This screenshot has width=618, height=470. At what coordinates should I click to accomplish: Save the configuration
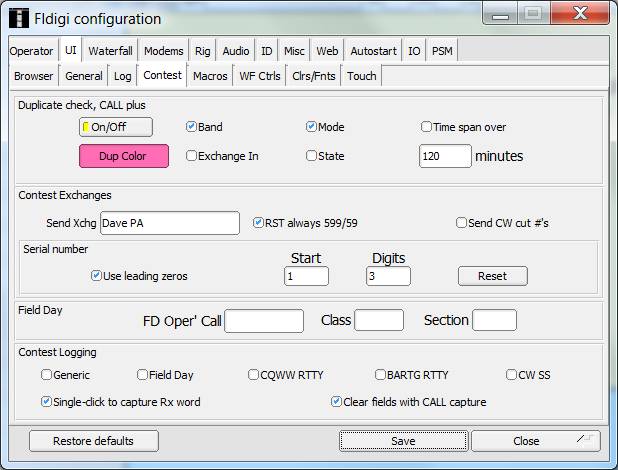(404, 441)
